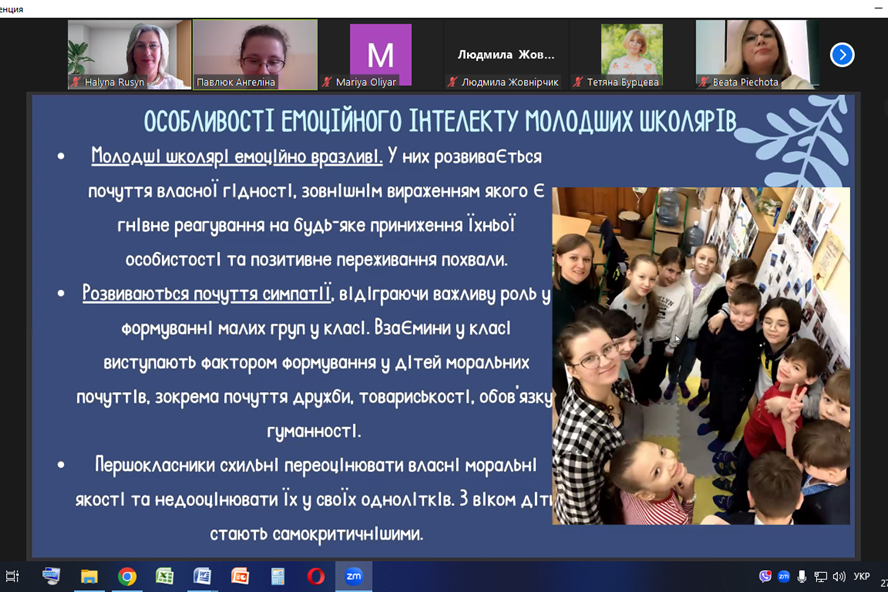Screen dimensions: 888x592
Task: Switch keyboard language from УКР
Action: [862, 577]
